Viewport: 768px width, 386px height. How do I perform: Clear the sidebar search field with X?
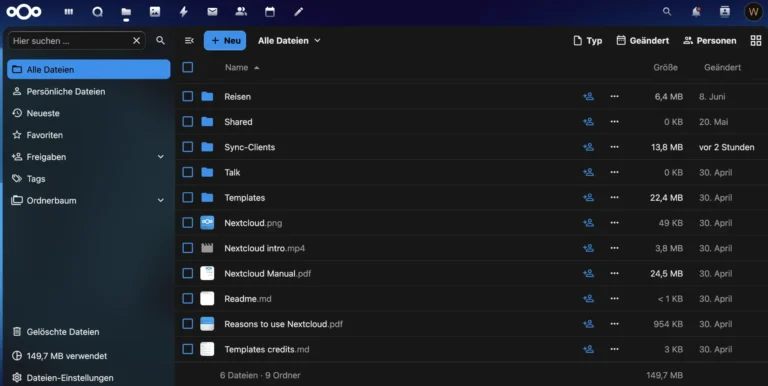point(137,41)
